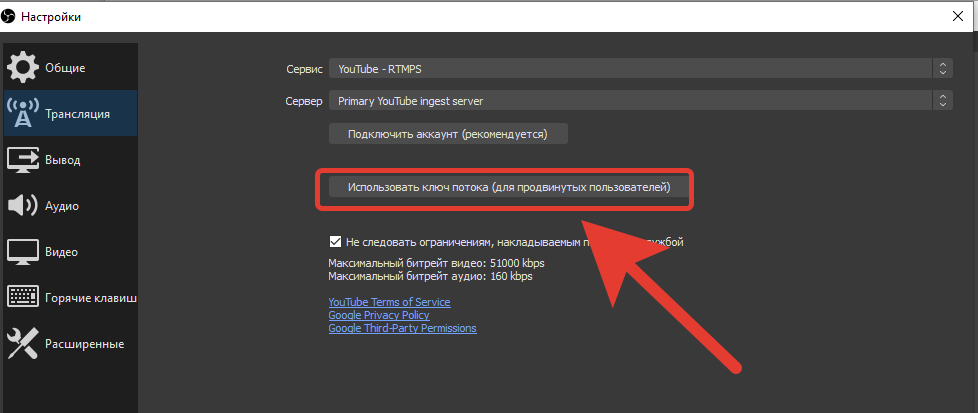Switch to the Аудио tab label
The image size is (978, 413).
coord(62,206)
